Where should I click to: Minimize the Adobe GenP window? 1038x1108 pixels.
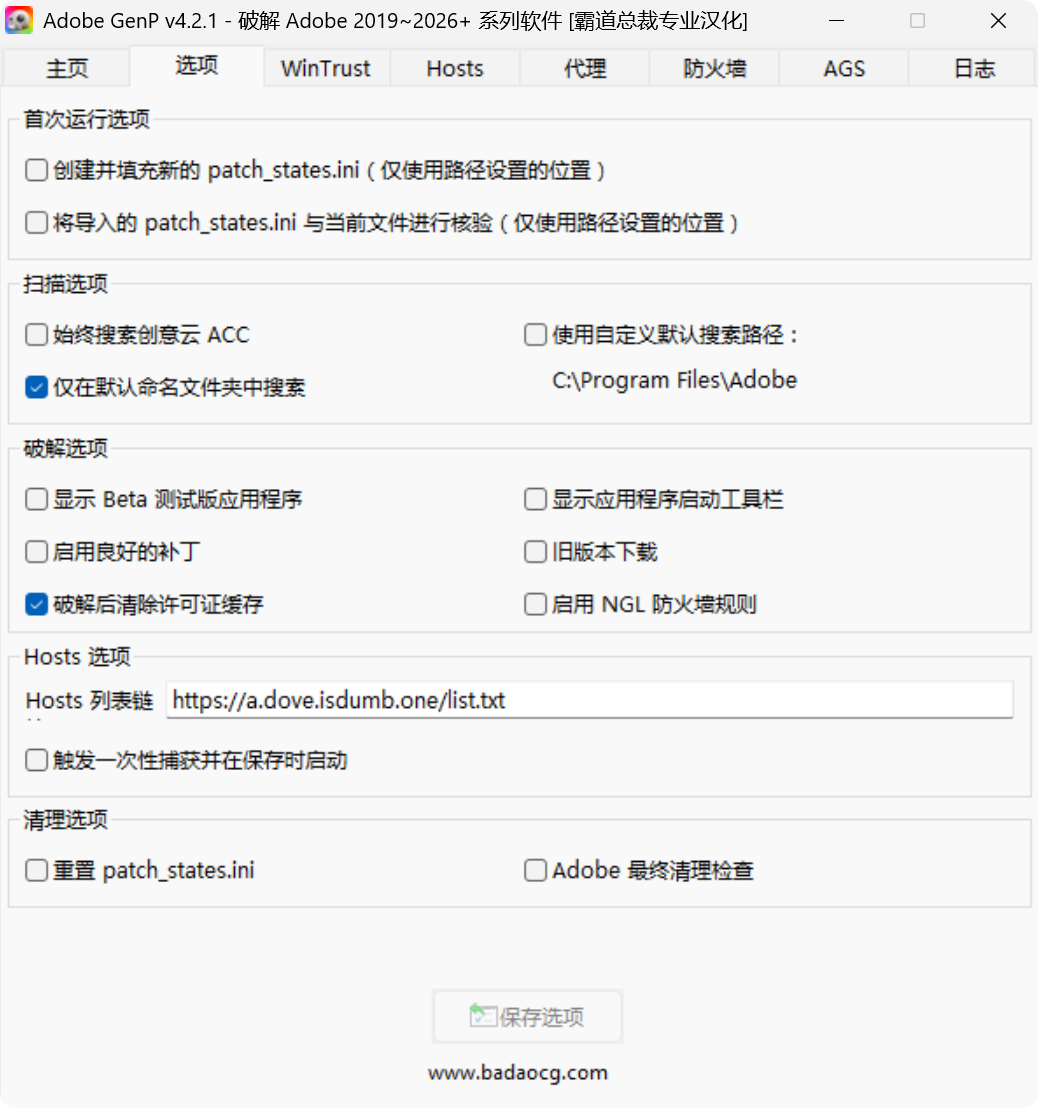[837, 20]
